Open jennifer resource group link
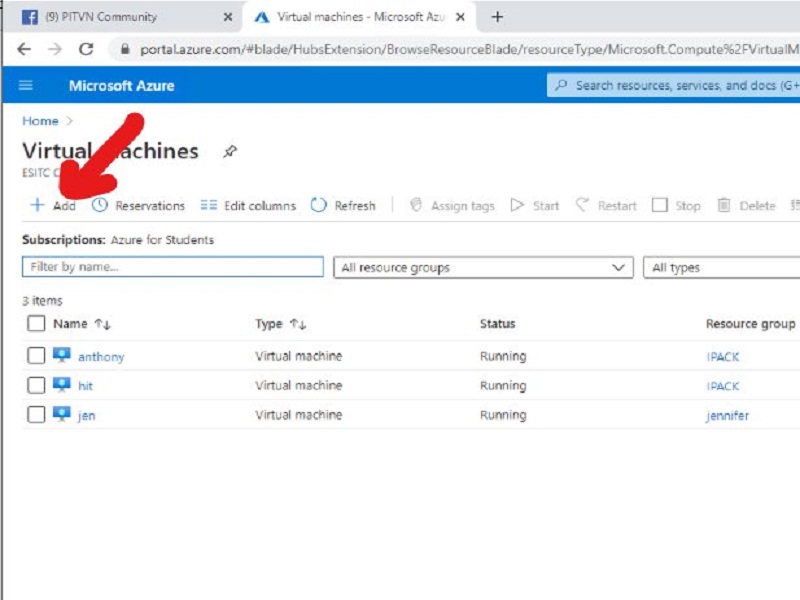 728,416
